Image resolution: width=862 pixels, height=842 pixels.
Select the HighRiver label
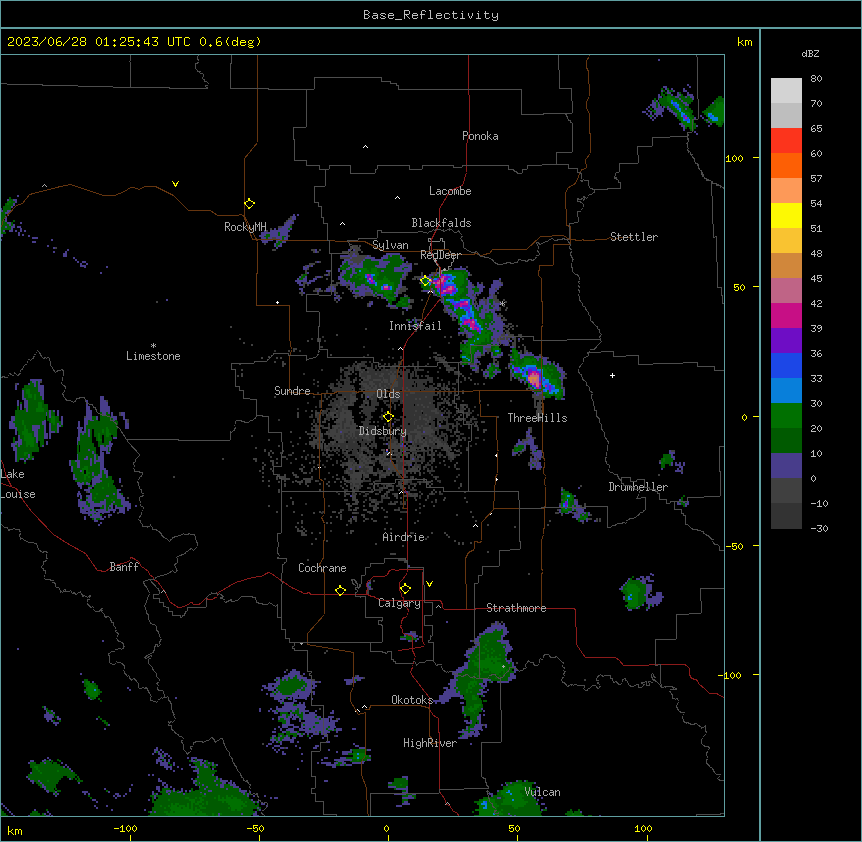tap(430, 743)
